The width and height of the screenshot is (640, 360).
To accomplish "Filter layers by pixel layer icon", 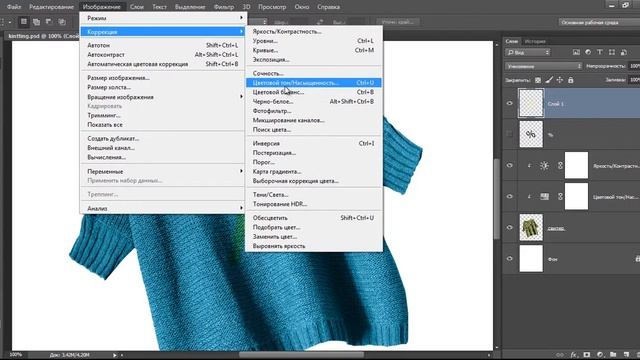I will 576,52.
